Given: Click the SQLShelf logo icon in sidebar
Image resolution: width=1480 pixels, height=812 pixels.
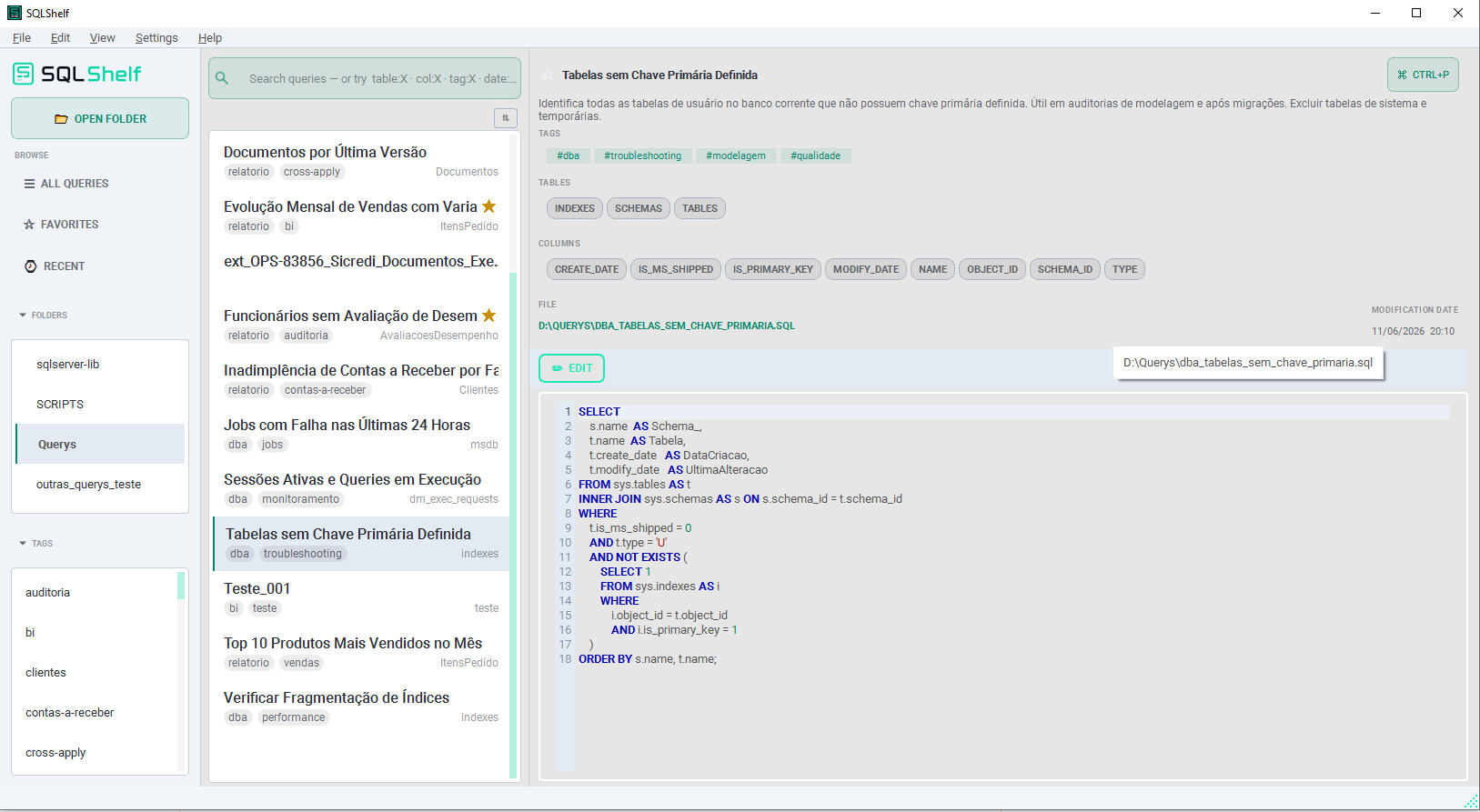Looking at the screenshot, I should (x=24, y=74).
